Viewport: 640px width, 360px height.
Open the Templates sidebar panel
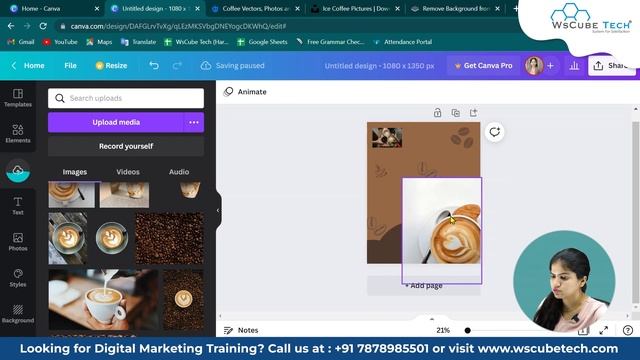(18, 98)
